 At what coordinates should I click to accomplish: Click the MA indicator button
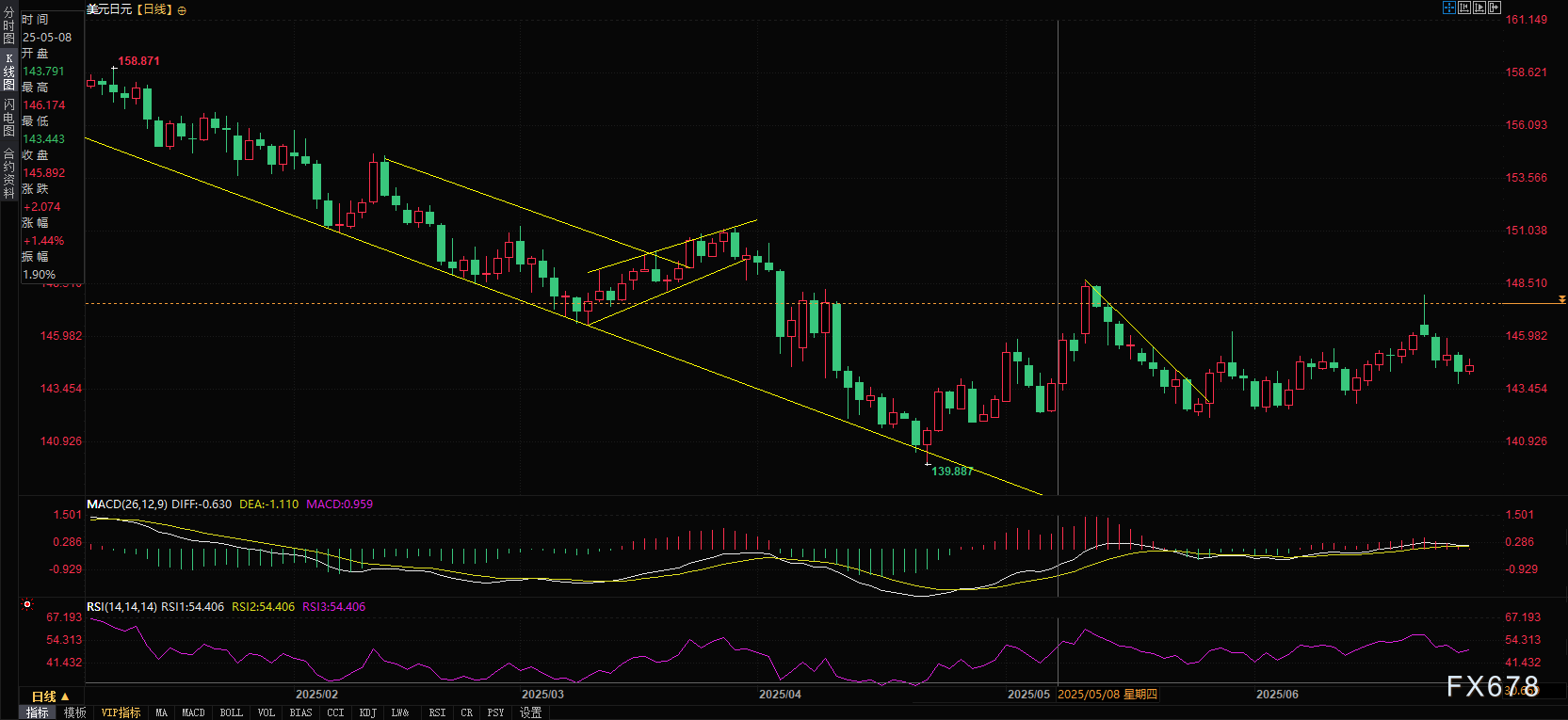point(161,712)
